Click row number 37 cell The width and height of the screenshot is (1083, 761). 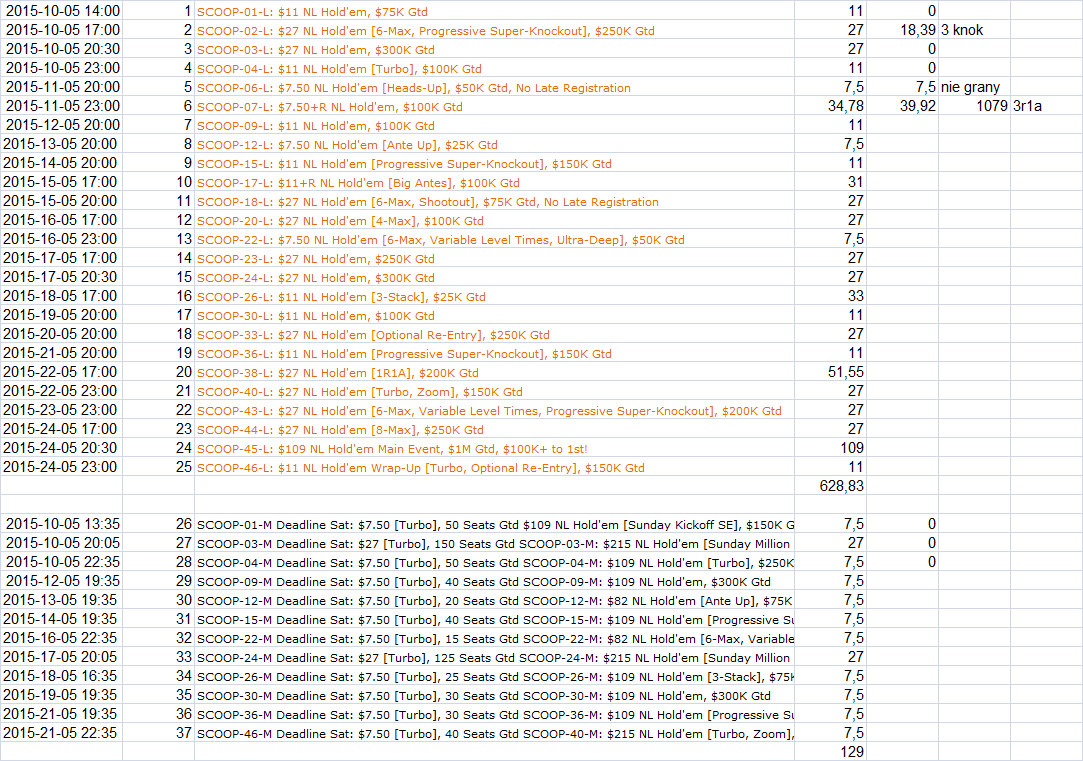pos(158,733)
